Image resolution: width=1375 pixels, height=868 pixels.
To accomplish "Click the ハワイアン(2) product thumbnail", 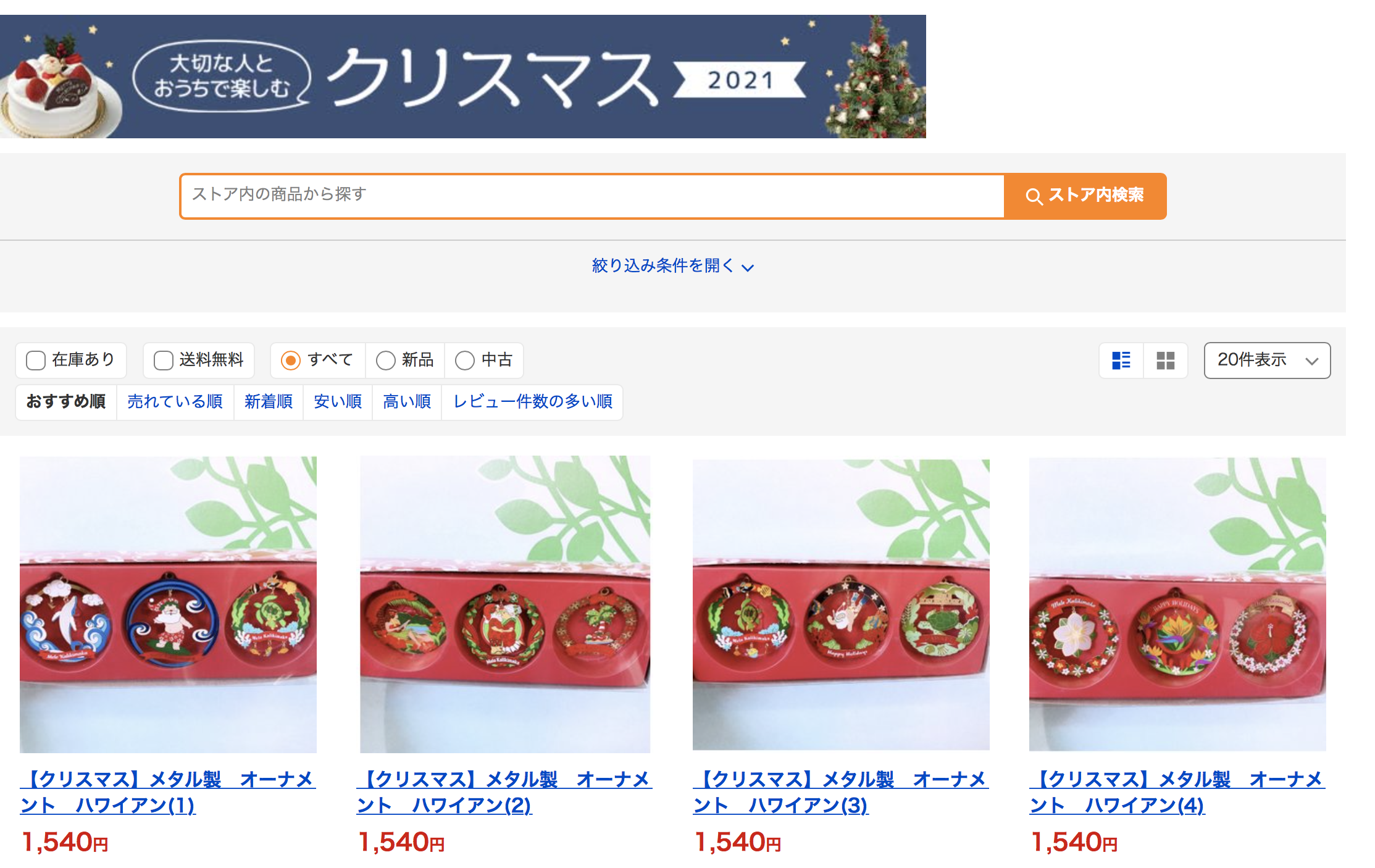I will [x=505, y=604].
